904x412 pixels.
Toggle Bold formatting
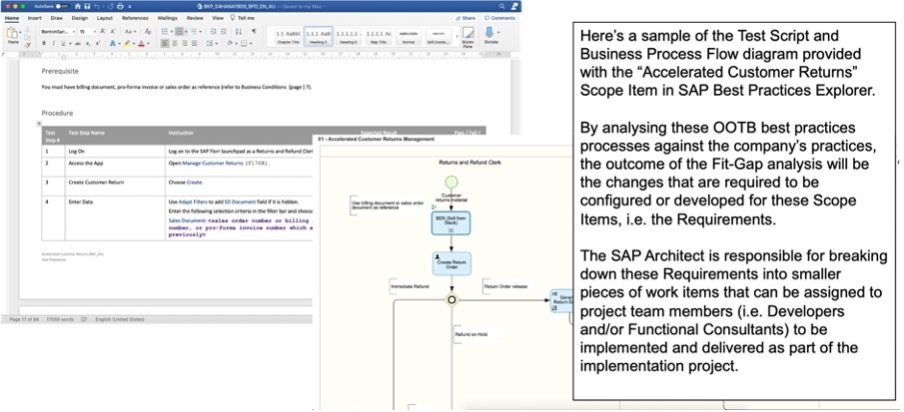[44, 43]
